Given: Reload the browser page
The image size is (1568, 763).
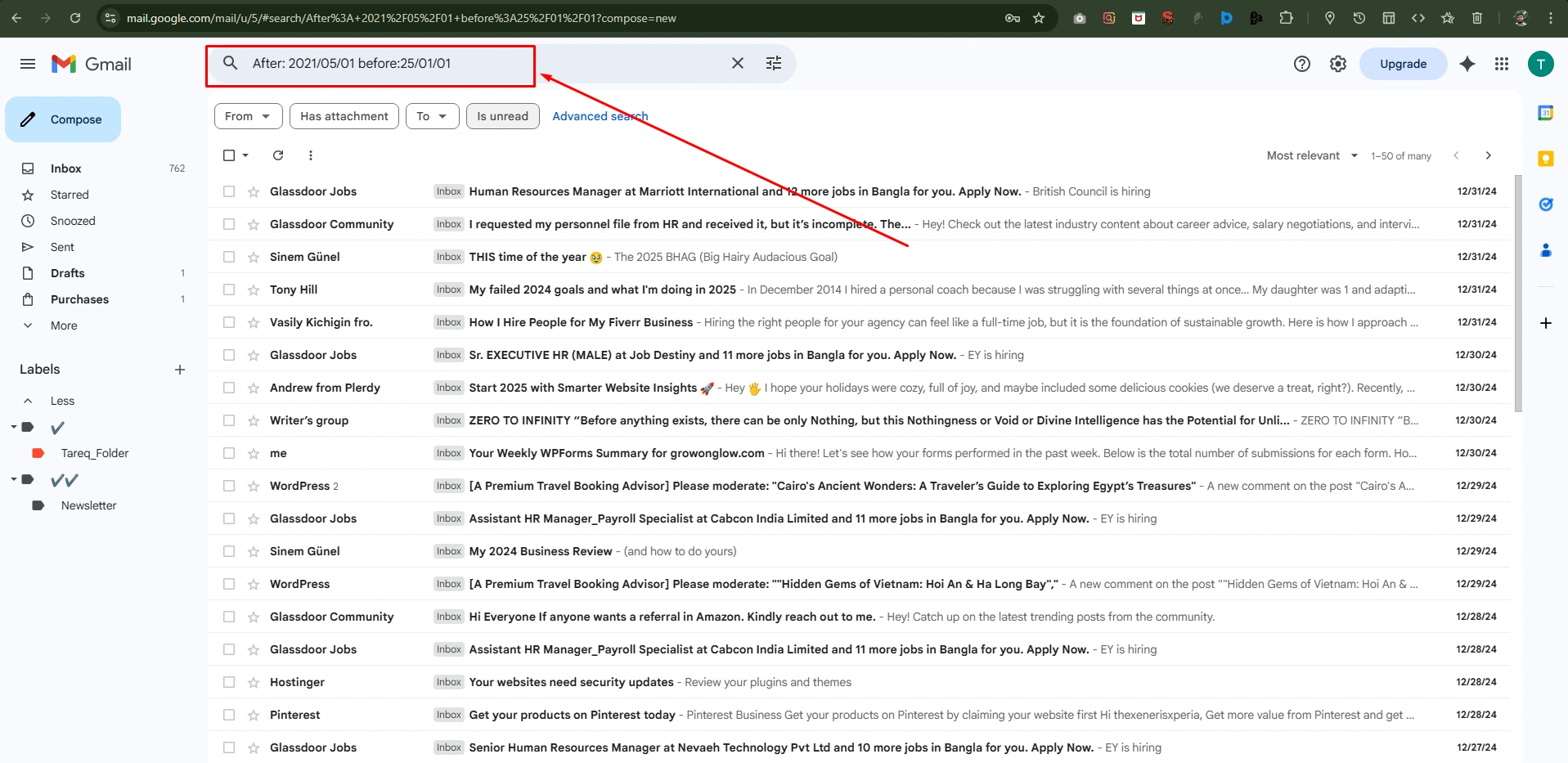Looking at the screenshot, I should pos(75,18).
